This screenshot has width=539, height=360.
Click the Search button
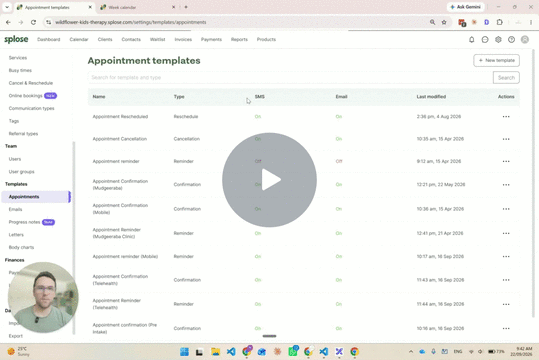tap(506, 77)
